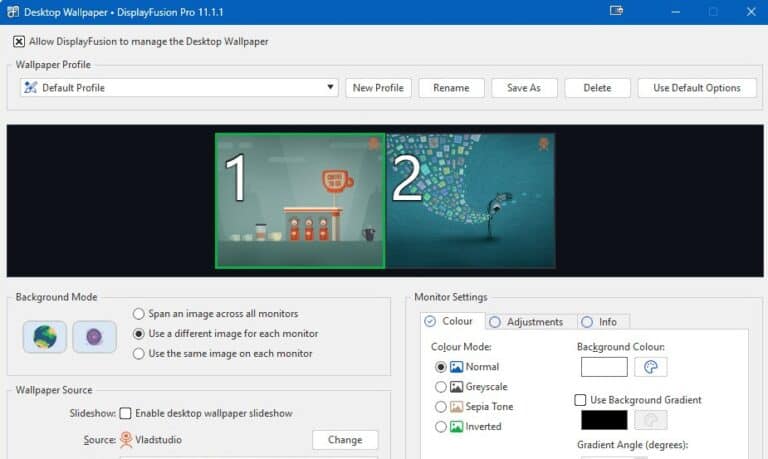
Task: Switch to the Info tab
Action: (604, 322)
